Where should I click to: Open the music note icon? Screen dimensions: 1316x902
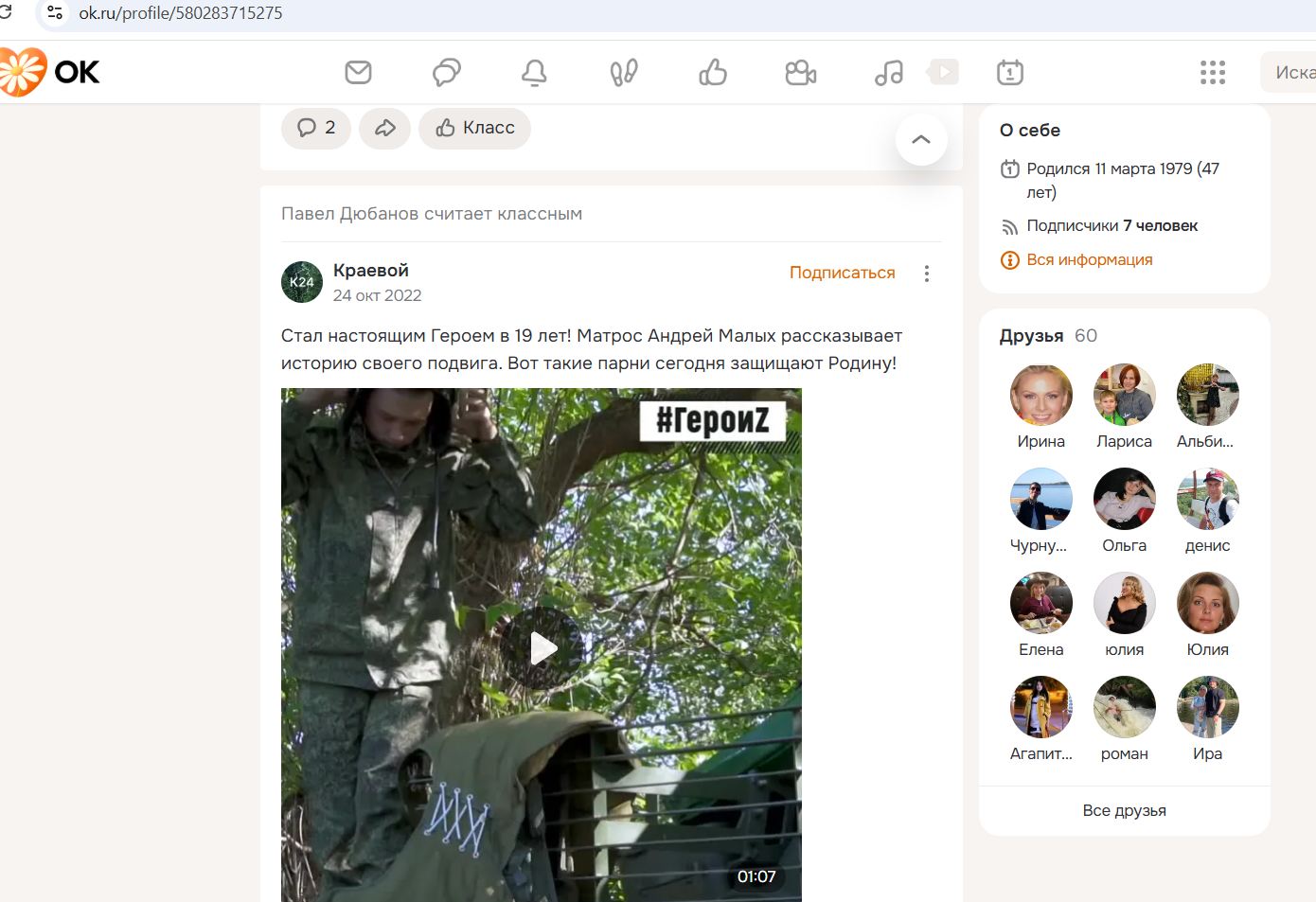889,72
